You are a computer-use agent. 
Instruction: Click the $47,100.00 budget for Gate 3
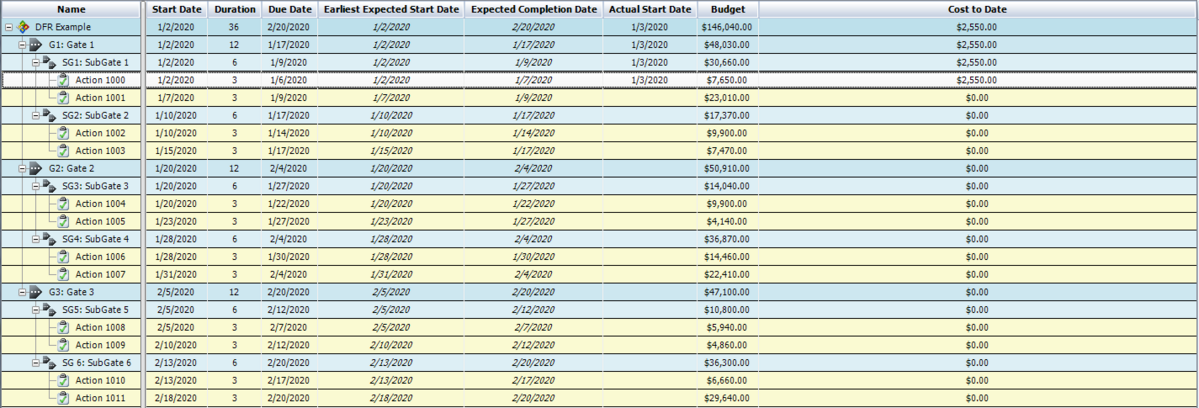pos(727,292)
